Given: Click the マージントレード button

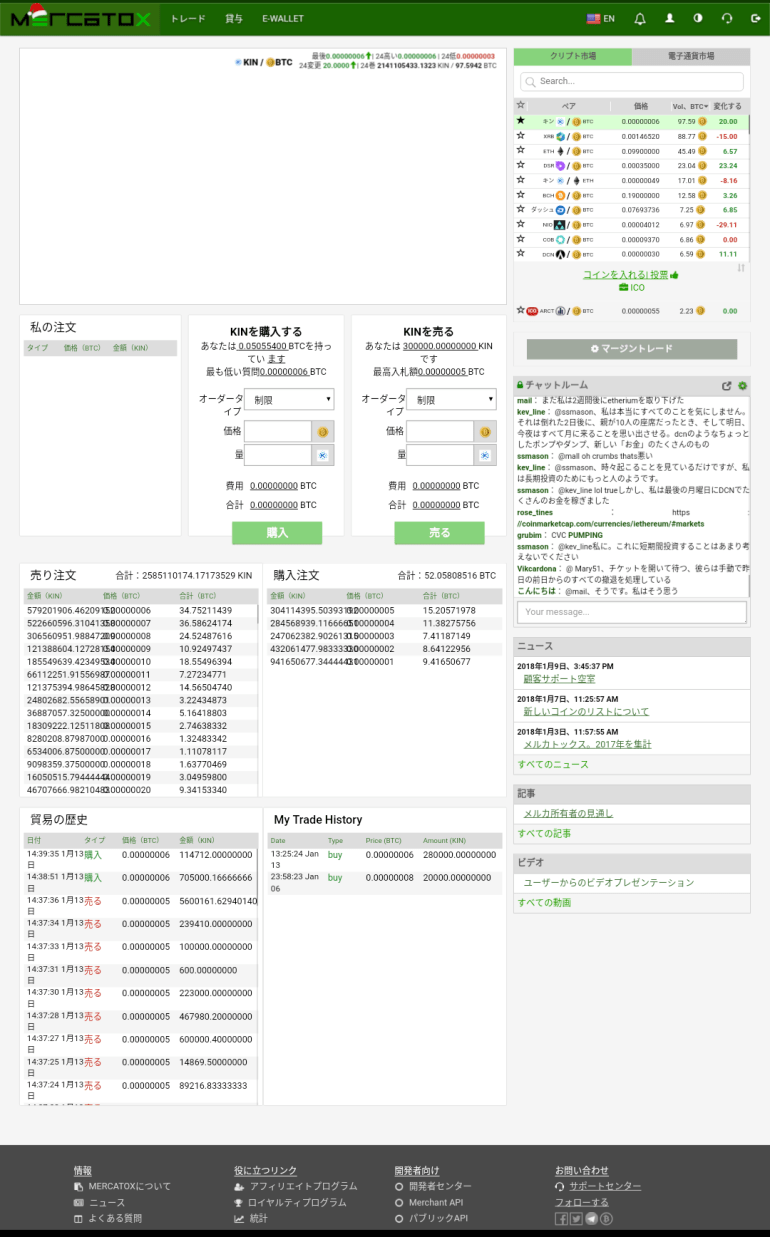Looking at the screenshot, I should (632, 349).
